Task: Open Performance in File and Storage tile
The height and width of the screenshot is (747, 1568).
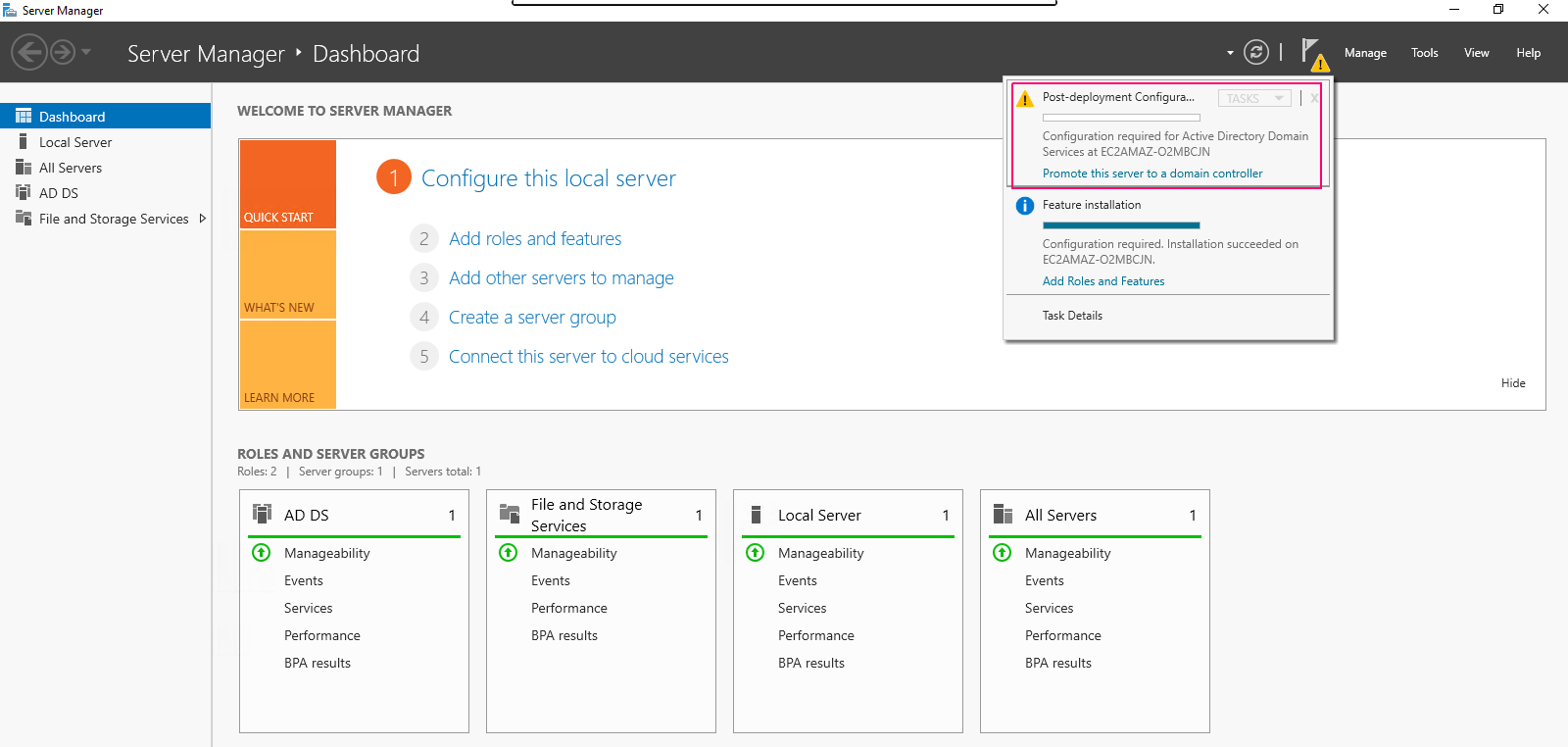Action: (x=569, y=608)
